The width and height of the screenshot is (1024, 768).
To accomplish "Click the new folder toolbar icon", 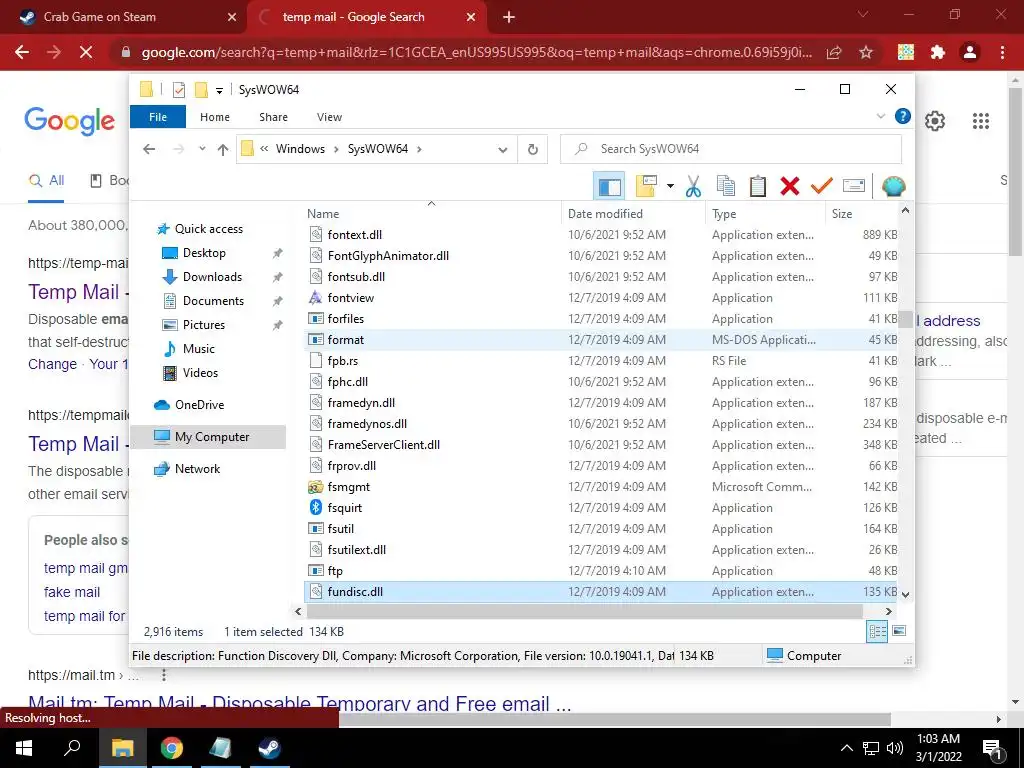I will point(646,186).
